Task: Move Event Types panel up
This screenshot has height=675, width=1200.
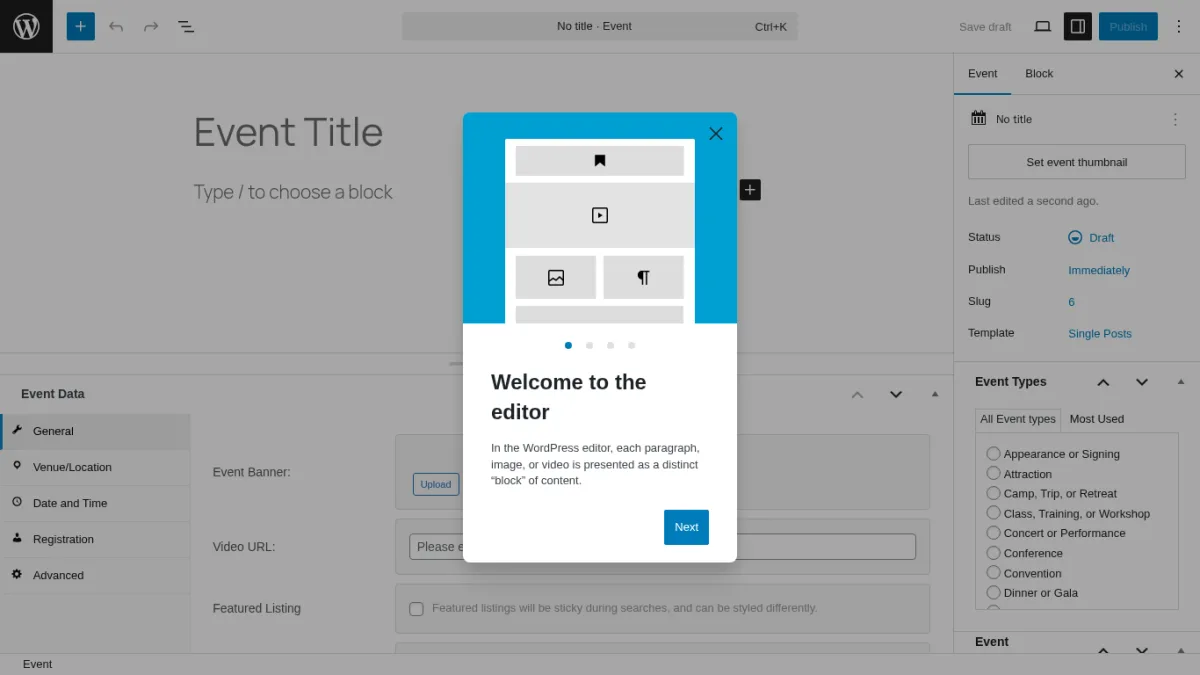Action: 1103,382
